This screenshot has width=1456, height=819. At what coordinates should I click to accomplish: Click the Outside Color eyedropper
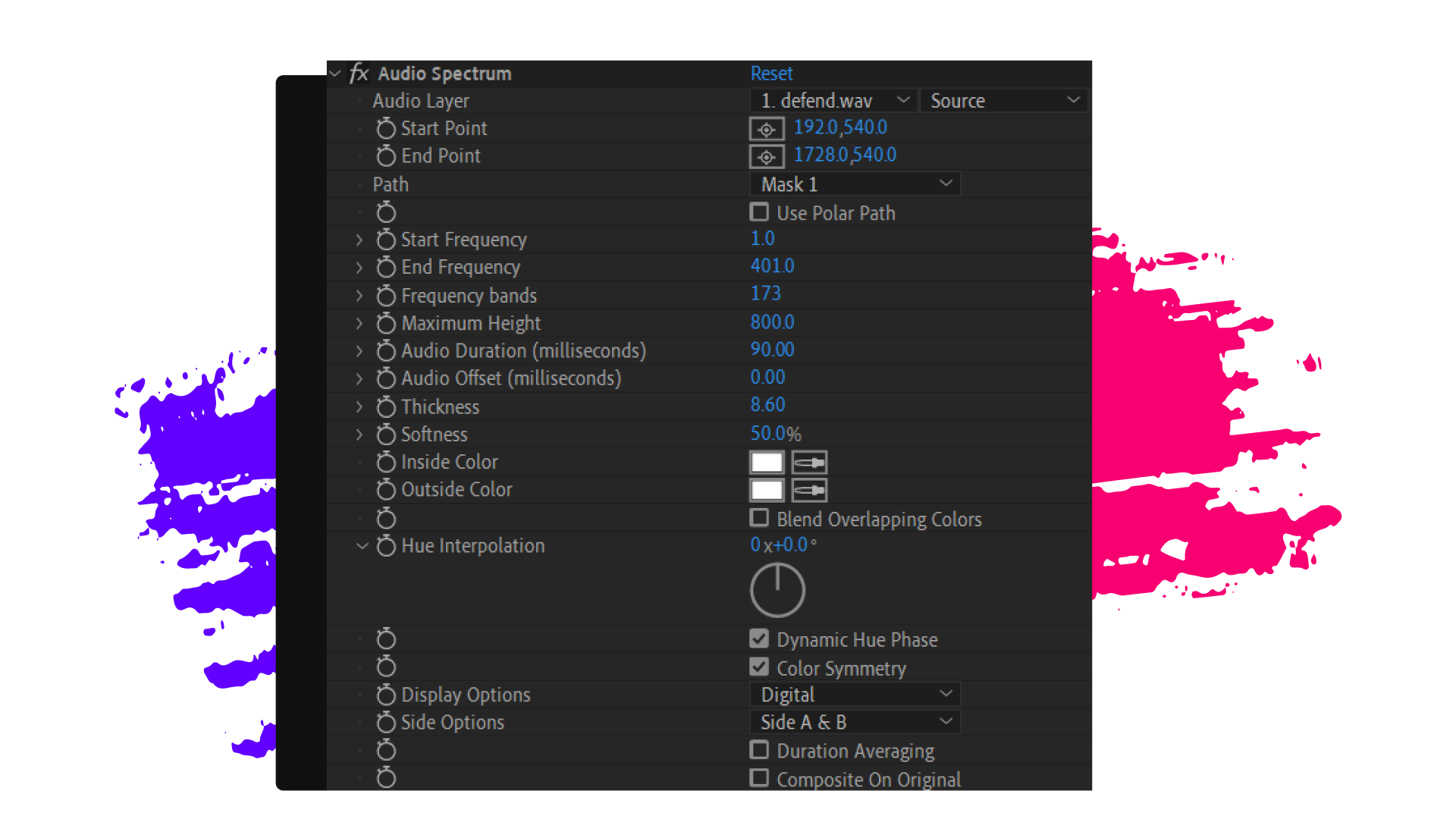click(x=809, y=491)
